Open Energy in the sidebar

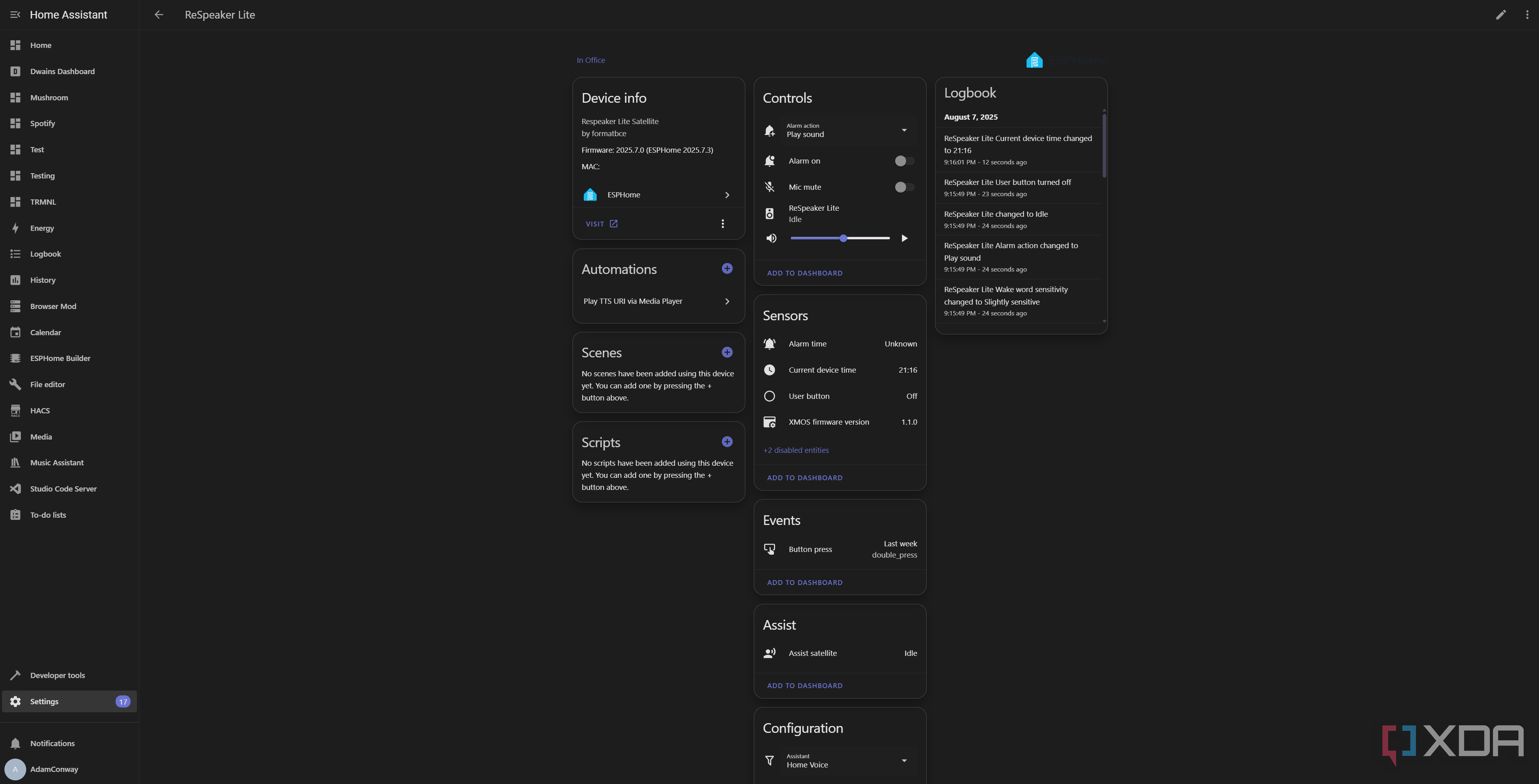click(x=69, y=228)
